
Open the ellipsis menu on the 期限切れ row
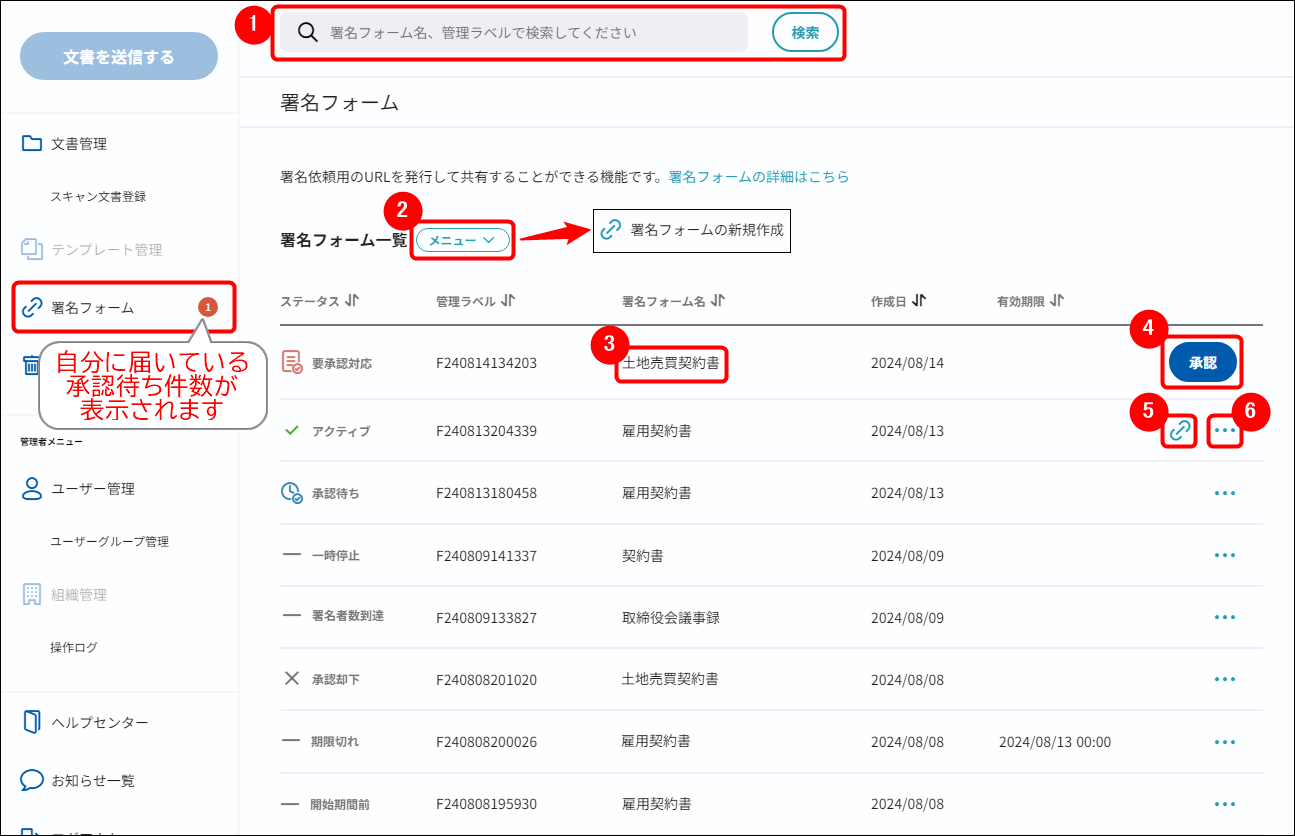1225,742
